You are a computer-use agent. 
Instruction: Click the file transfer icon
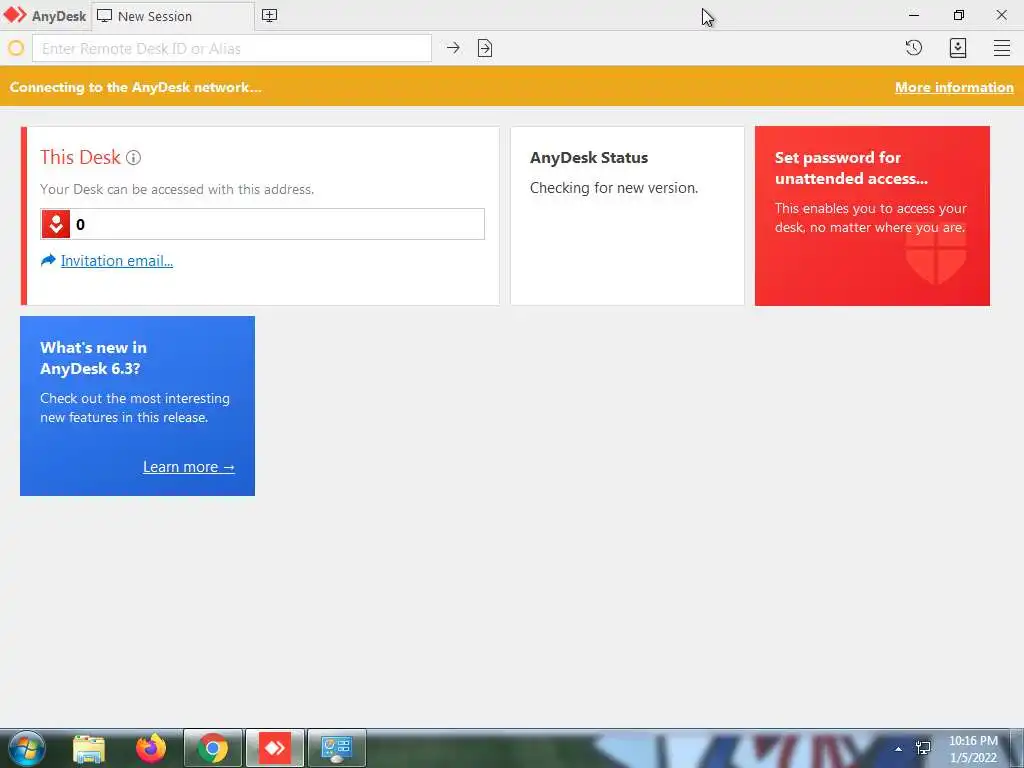point(485,48)
